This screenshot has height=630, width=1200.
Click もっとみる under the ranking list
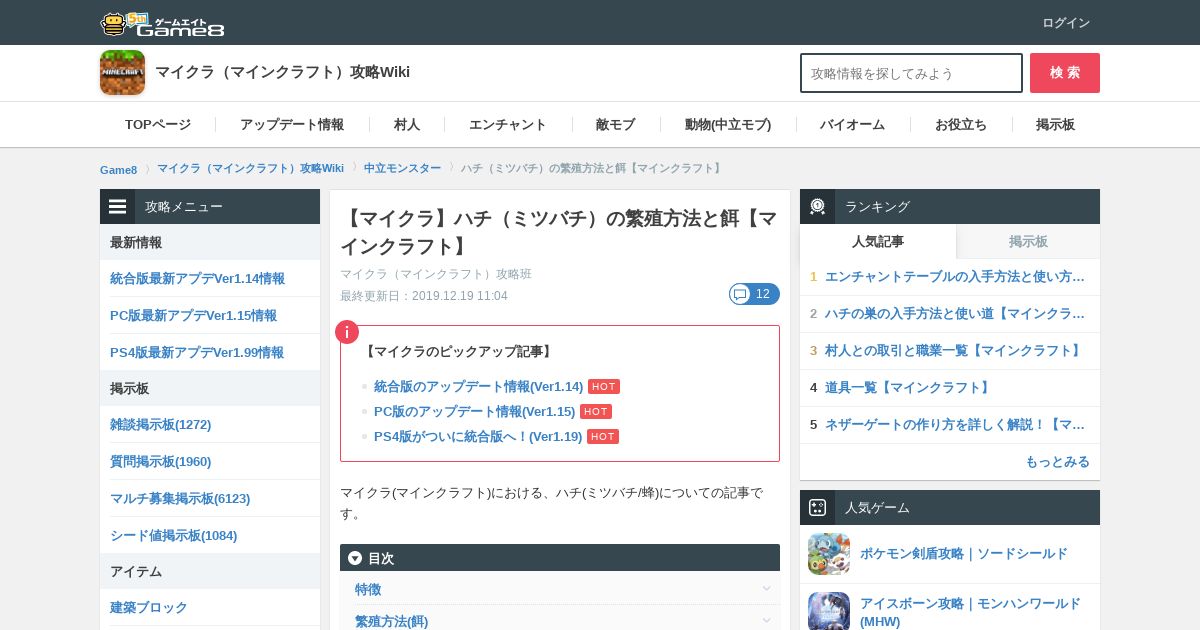pyautogui.click(x=1057, y=462)
